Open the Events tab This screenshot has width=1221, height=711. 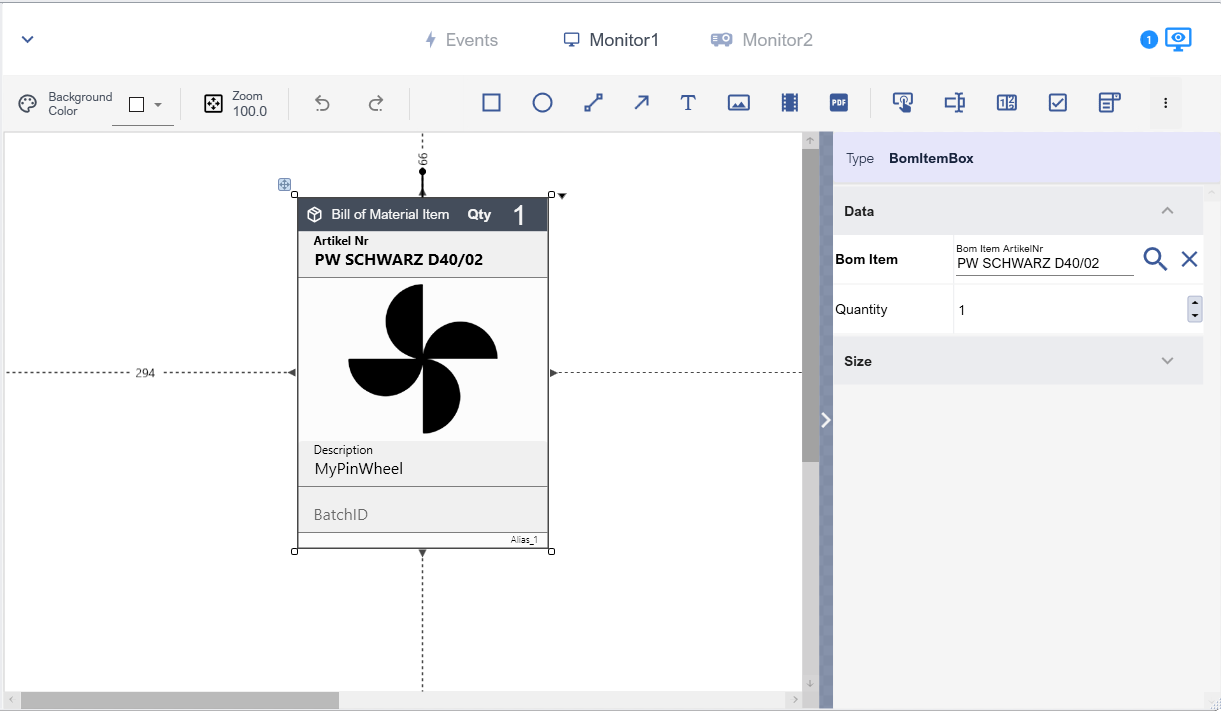[x=461, y=40]
